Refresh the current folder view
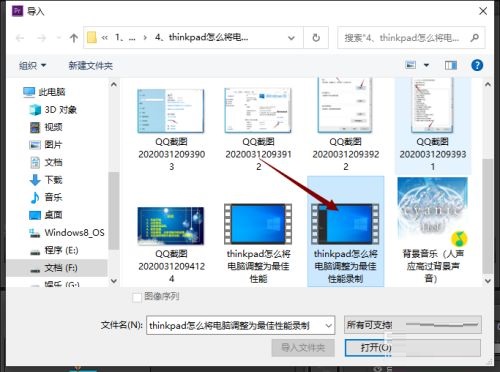 tap(316, 38)
